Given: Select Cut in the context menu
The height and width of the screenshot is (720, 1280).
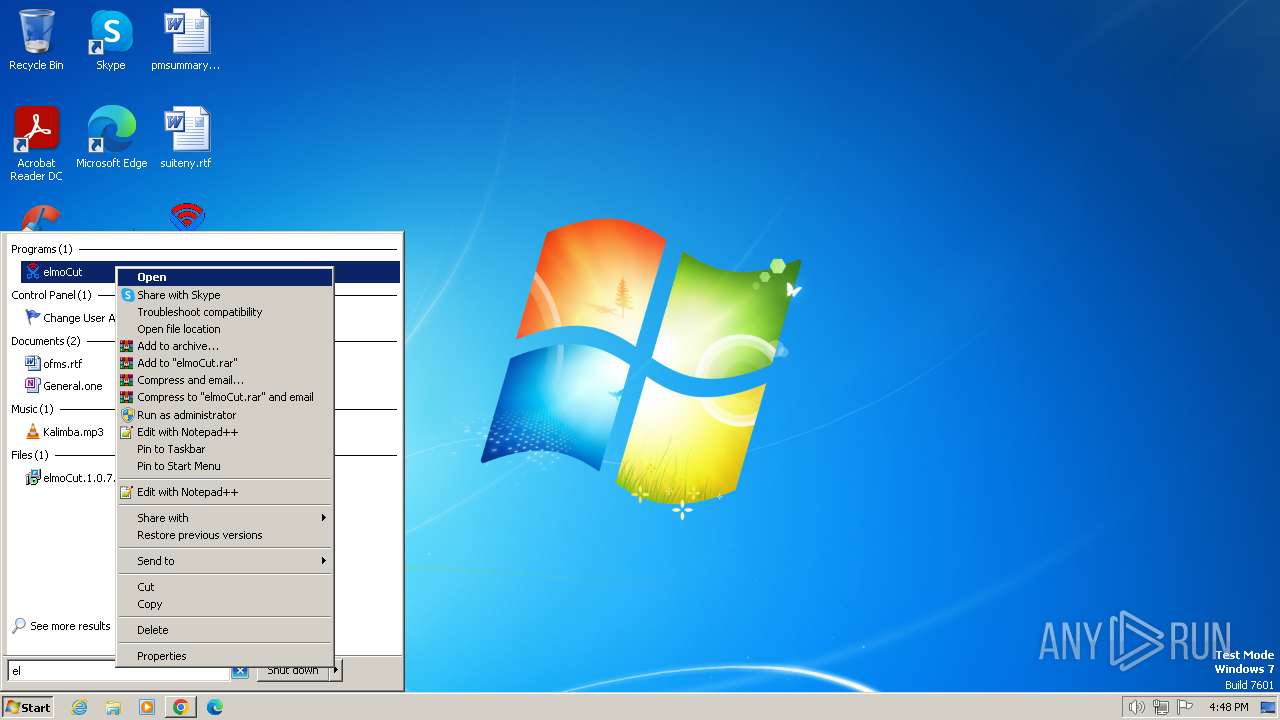Looking at the screenshot, I should [225, 587].
